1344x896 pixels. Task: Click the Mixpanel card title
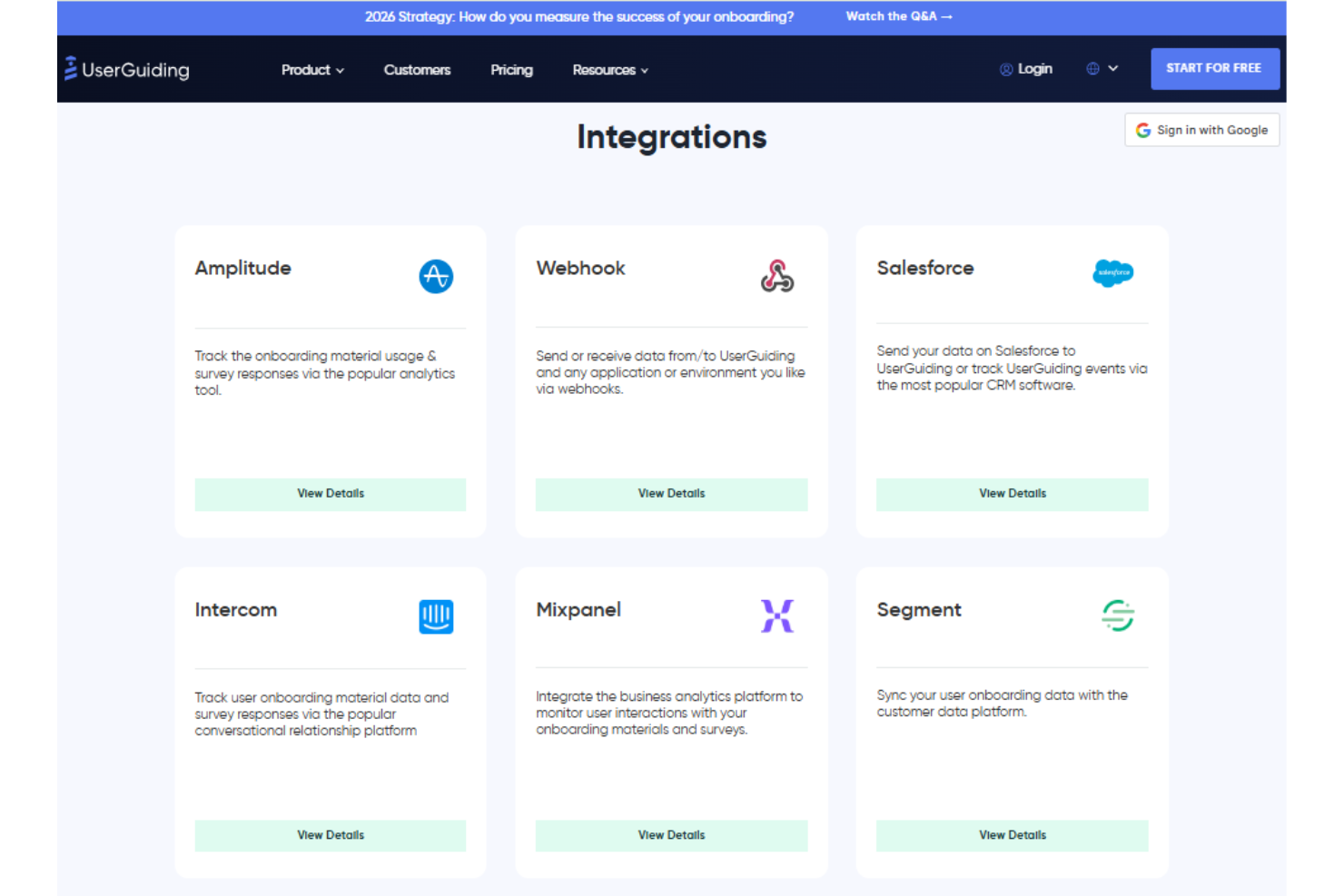pos(578,610)
